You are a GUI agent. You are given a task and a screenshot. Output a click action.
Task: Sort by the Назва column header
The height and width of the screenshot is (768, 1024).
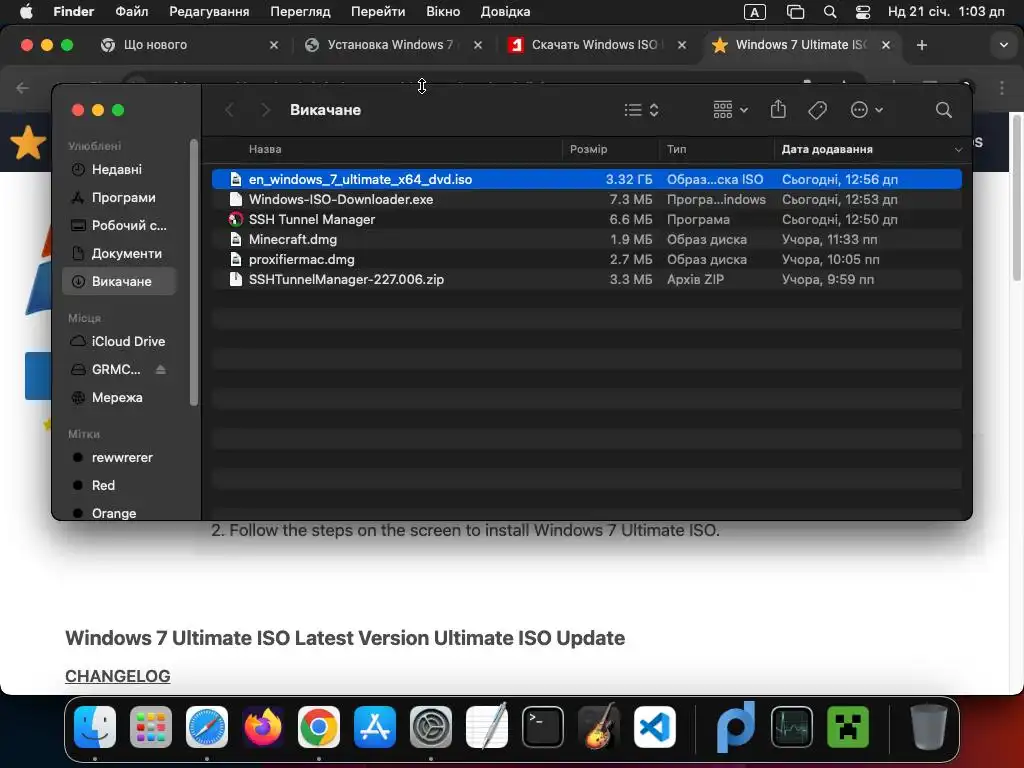265,150
